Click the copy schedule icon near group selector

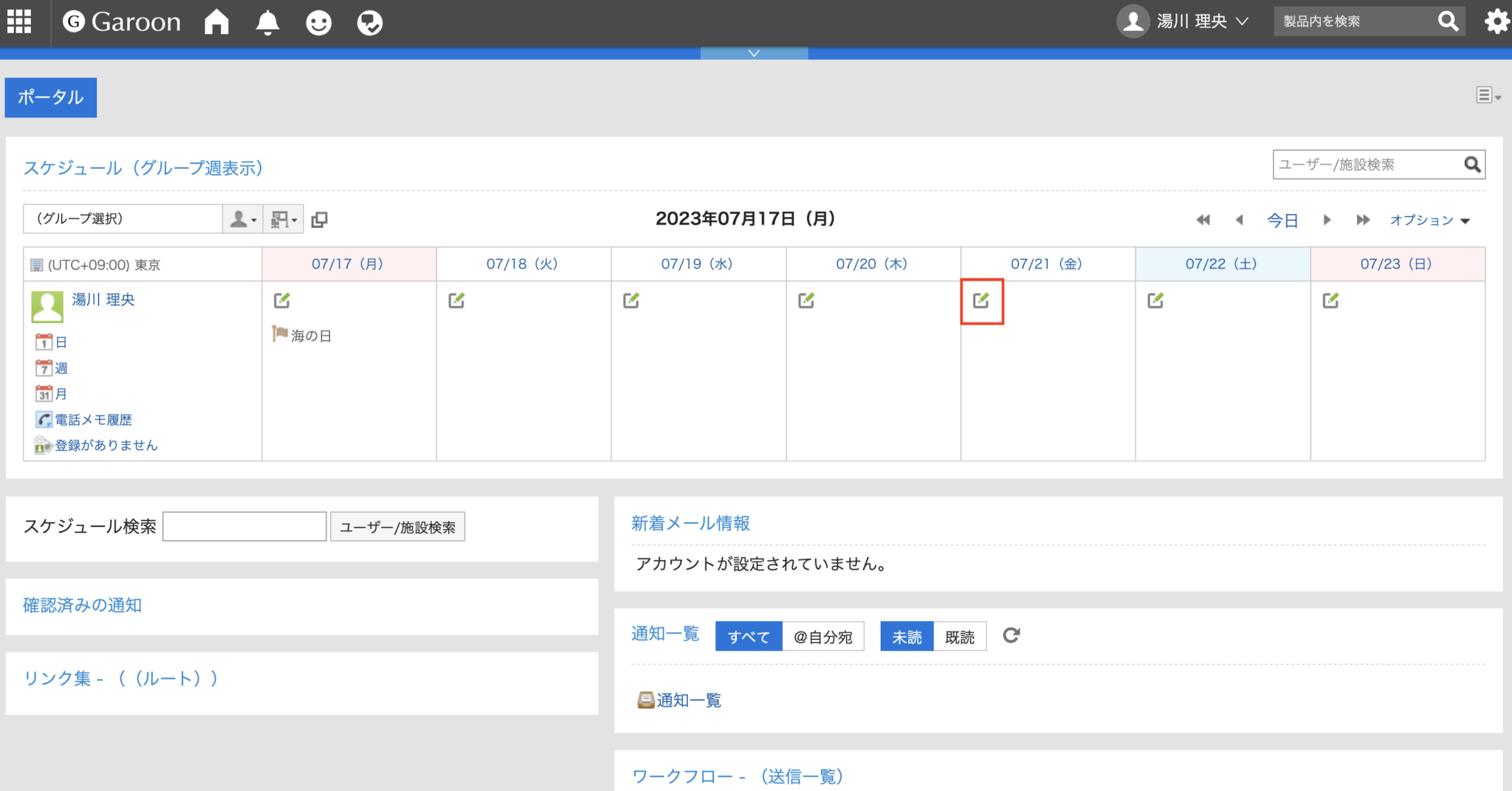click(x=319, y=218)
